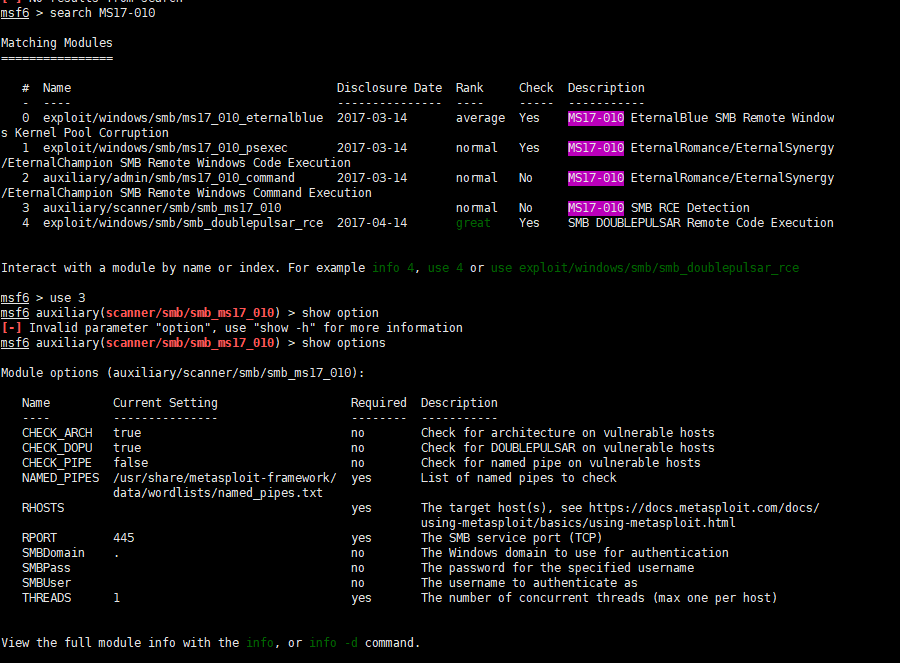900x663 pixels.
Task: Click the 'false' value of CHECK_PIPE
Action: [130, 463]
